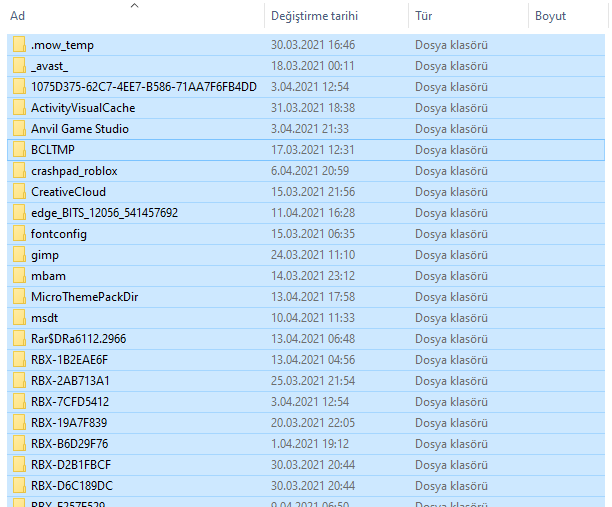Screen dimensions: 612x507
Task: Select the mbam folder name
Action: pyautogui.click(x=48, y=276)
